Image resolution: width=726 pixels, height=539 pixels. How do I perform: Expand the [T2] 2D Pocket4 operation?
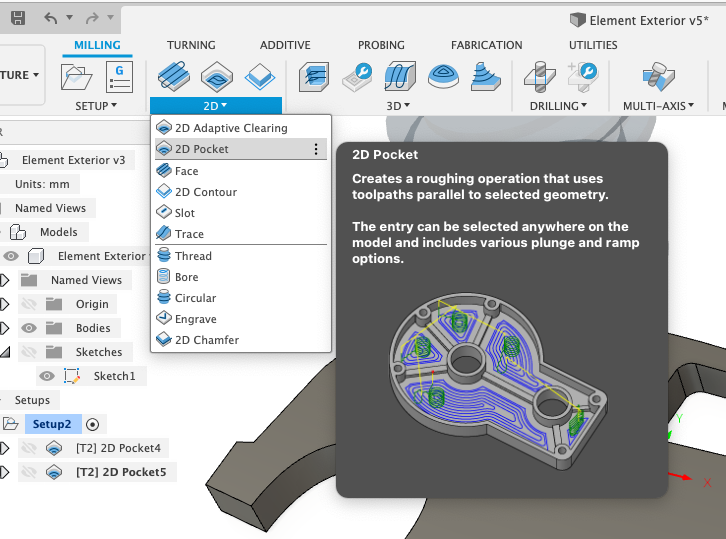(5, 448)
